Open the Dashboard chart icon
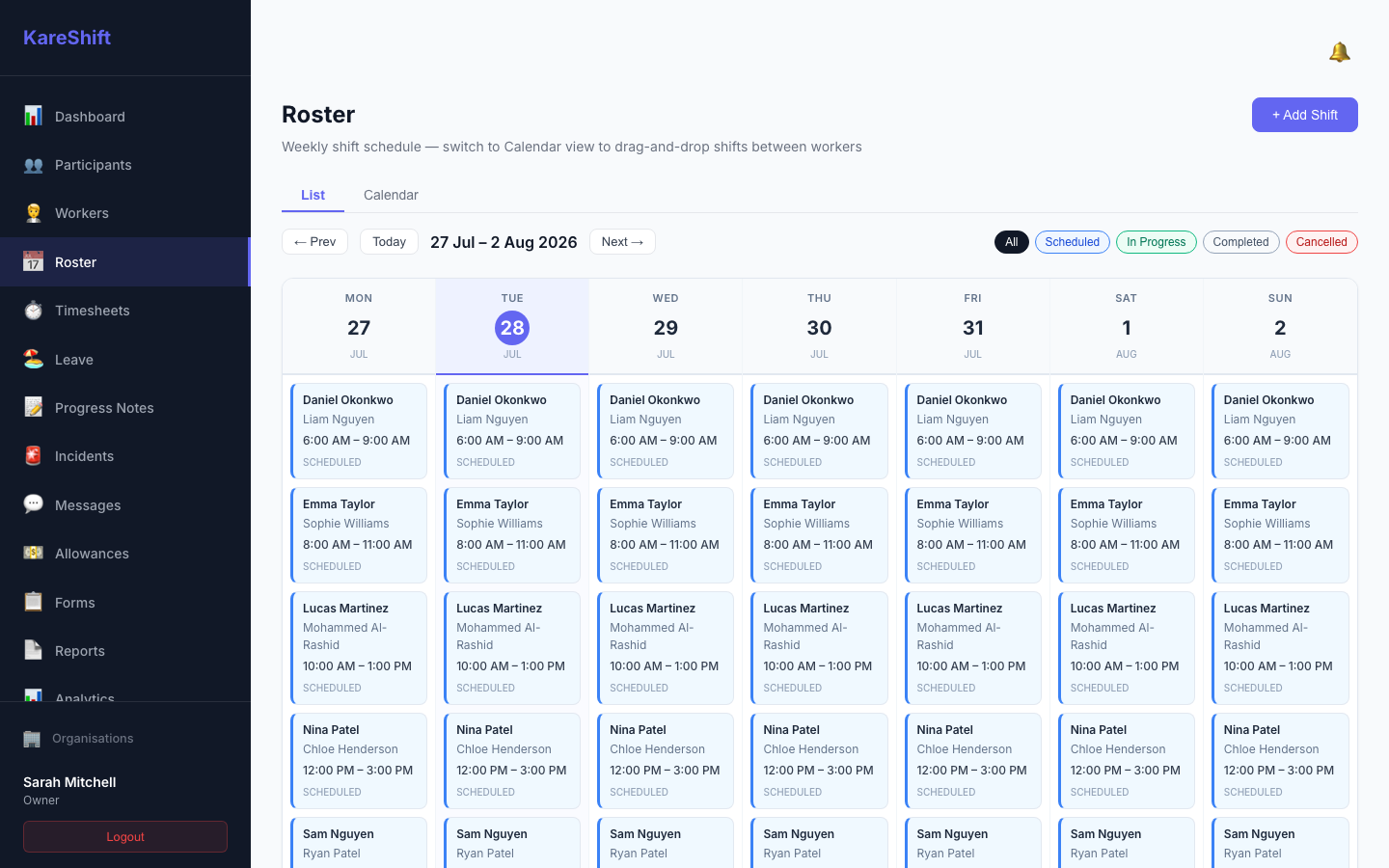 [x=33, y=116]
